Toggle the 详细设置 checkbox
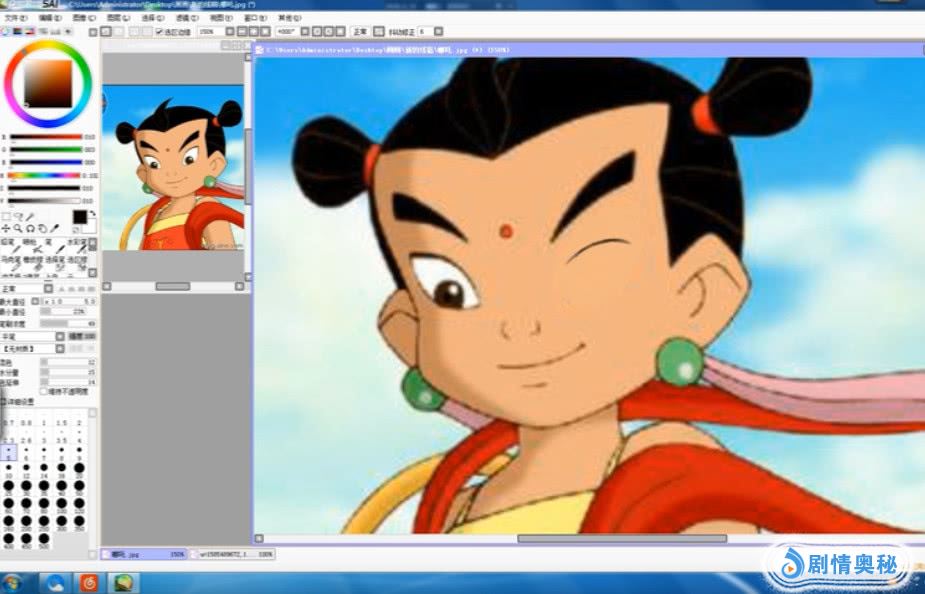 coord(4,401)
